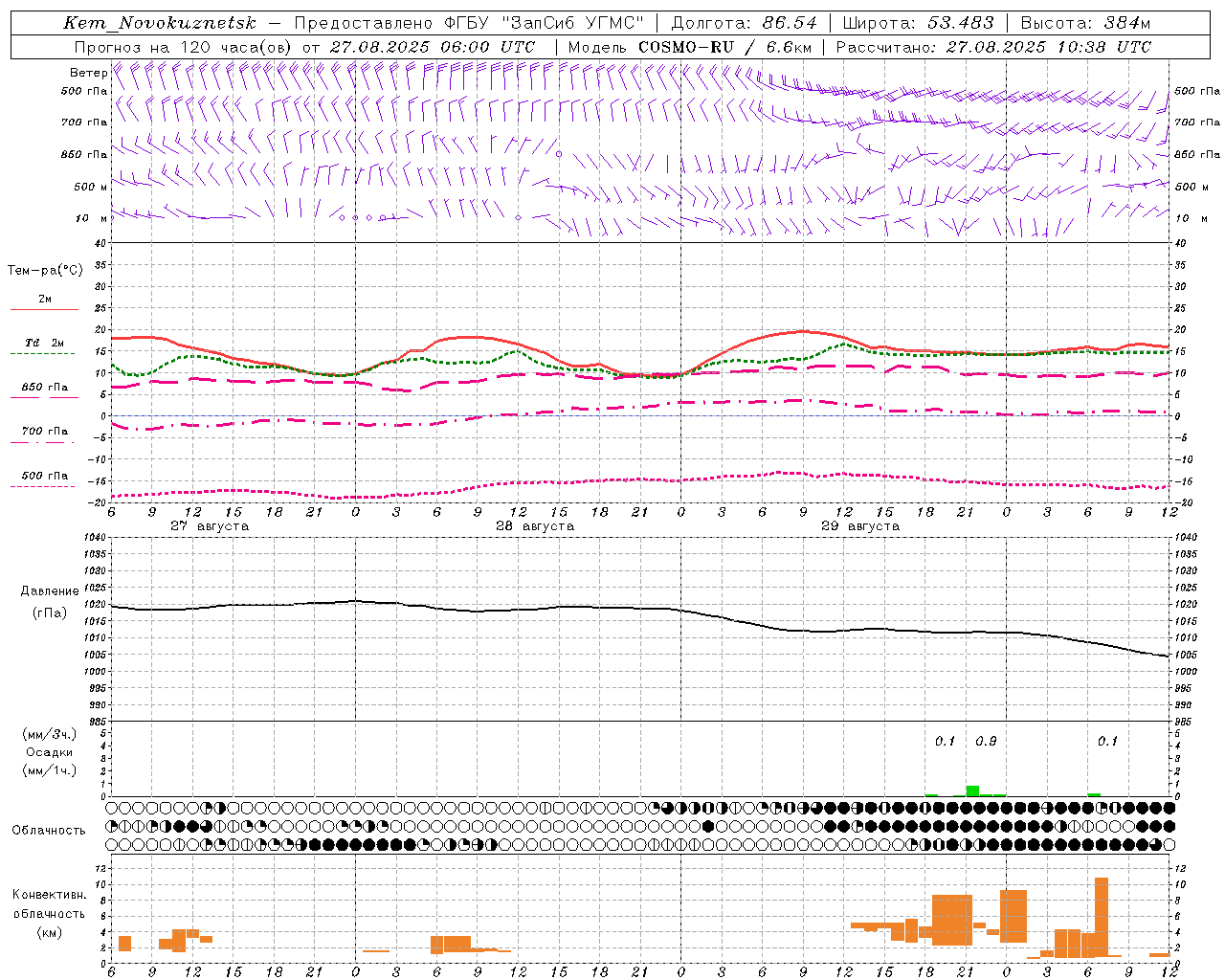Click the red solid line sample under '2м'
Image resolution: width=1225 pixels, height=980 pixels.
[44, 310]
